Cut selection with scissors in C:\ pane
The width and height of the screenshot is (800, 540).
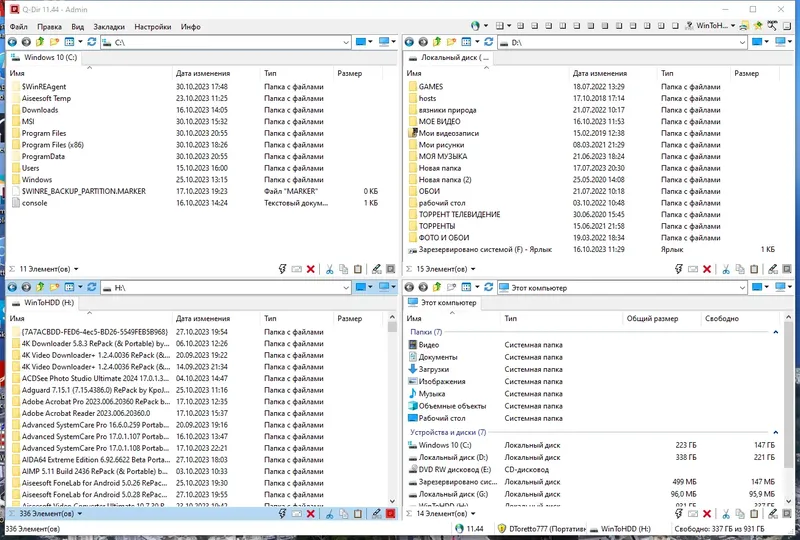coord(330,269)
